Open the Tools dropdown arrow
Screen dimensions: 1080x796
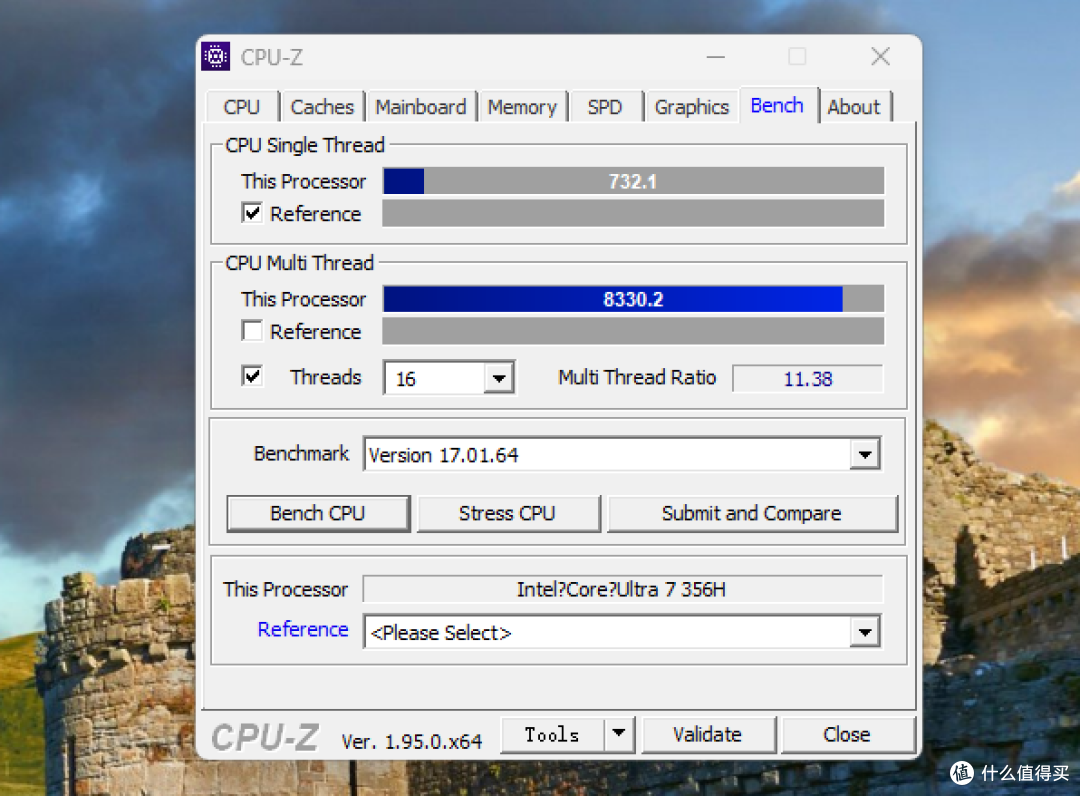619,734
